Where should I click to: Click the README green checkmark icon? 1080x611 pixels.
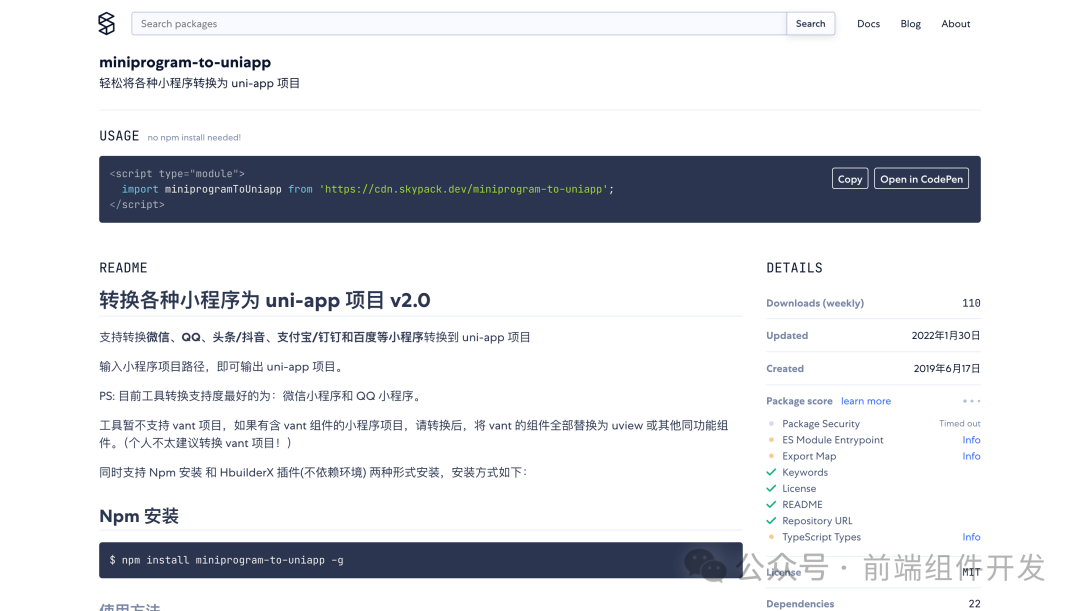pyautogui.click(x=771, y=505)
